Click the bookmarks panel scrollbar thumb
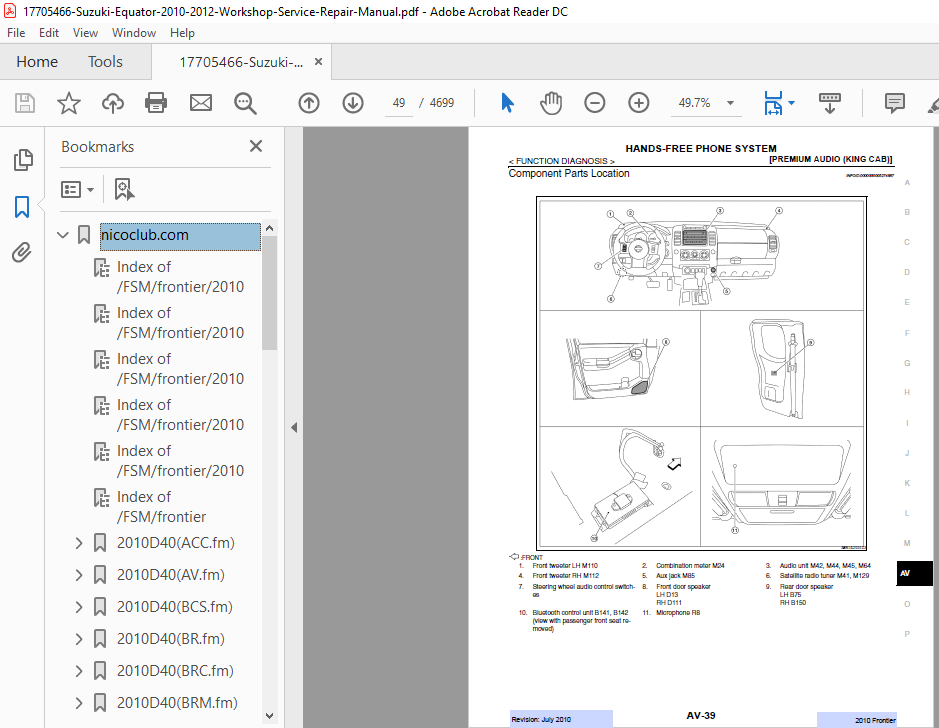Image resolution: width=939 pixels, height=728 pixels. [x=269, y=292]
